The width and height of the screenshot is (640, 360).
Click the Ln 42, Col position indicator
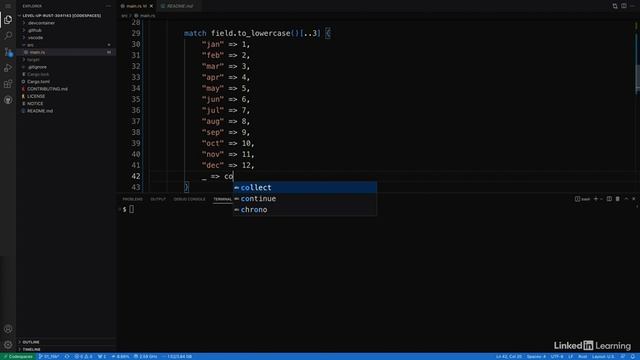[509, 357]
